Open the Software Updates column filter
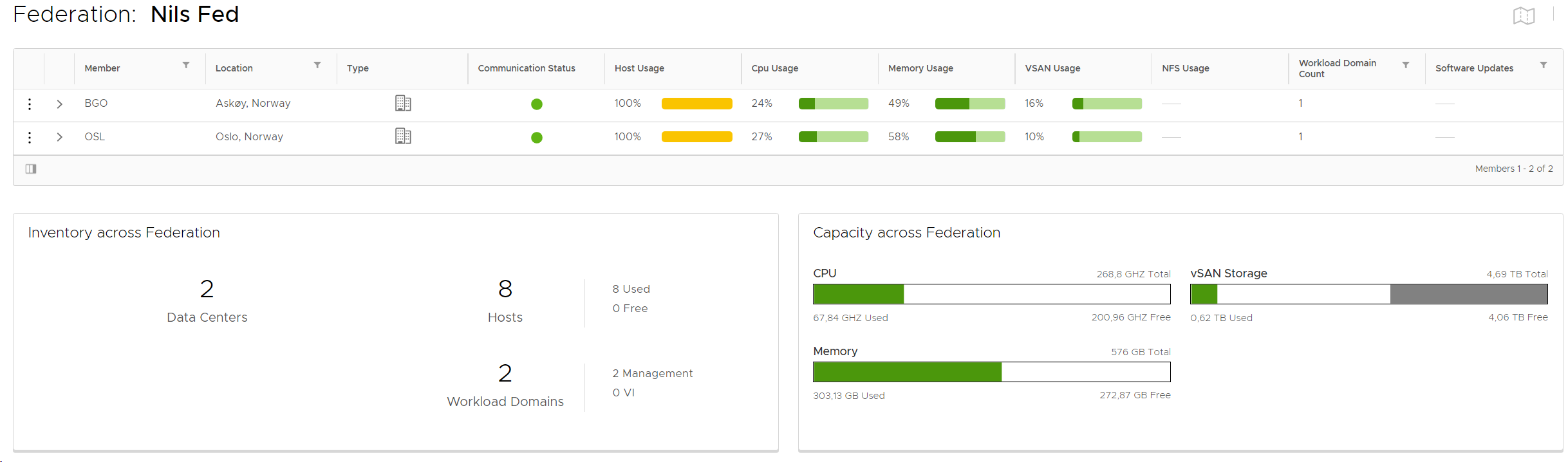The image size is (1568, 462). pyautogui.click(x=1543, y=66)
